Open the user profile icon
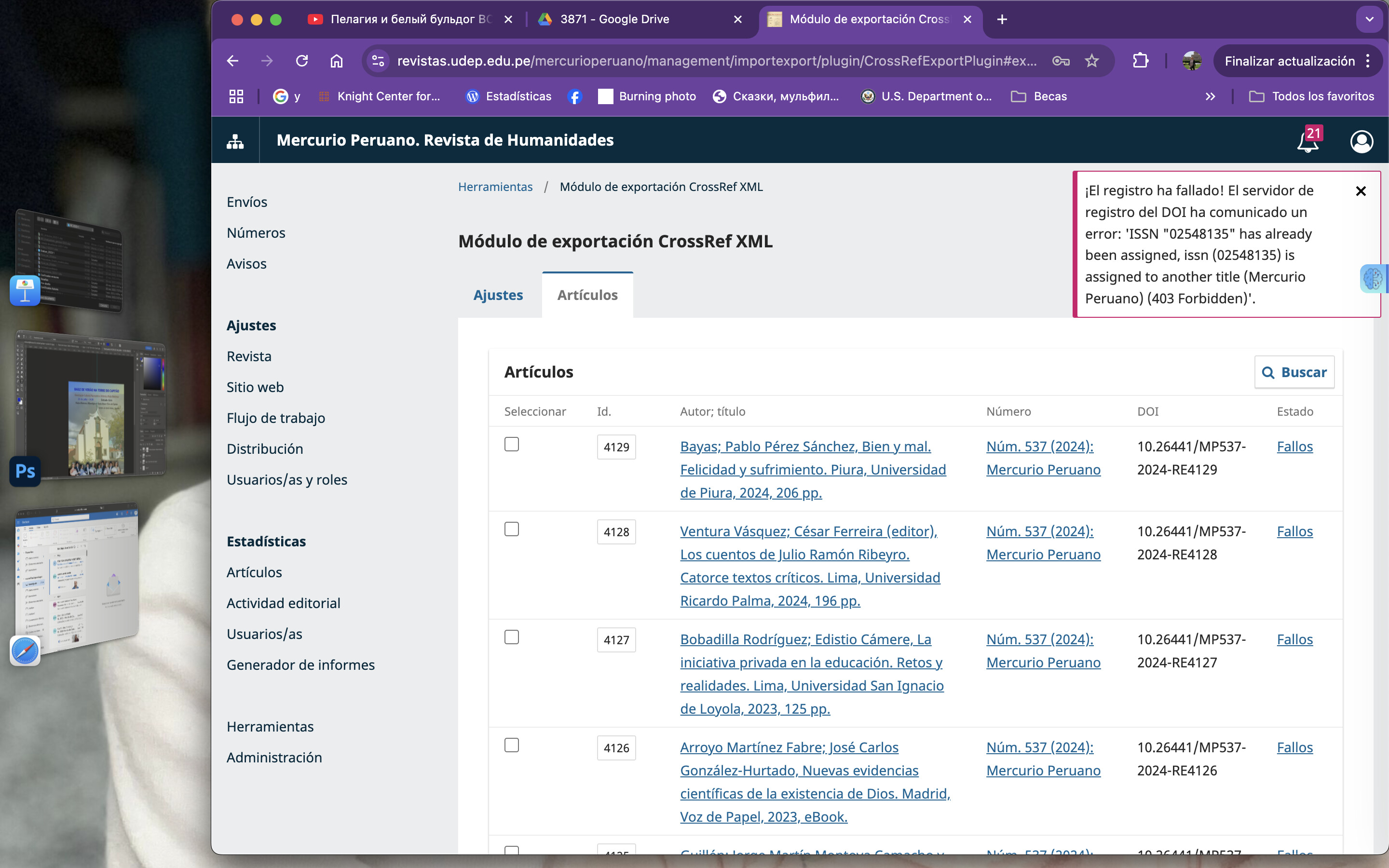The width and height of the screenshot is (1389, 868). 1361,141
